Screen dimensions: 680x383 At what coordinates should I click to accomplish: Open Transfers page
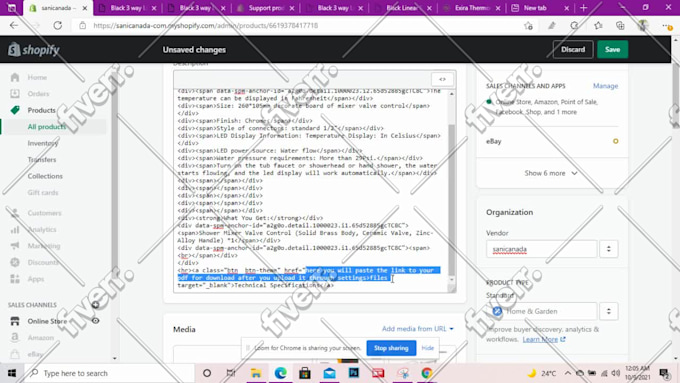[42, 160]
